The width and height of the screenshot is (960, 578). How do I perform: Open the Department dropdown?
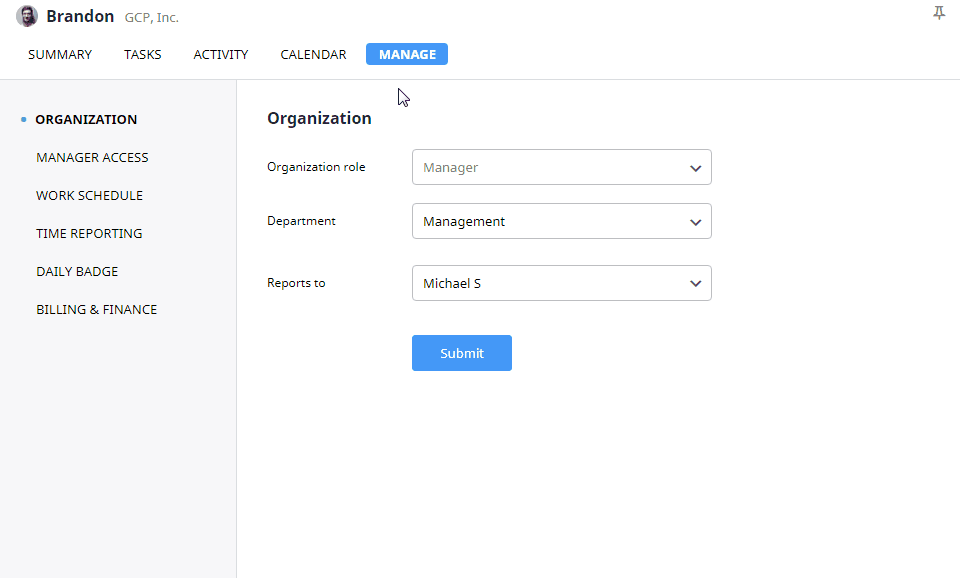561,222
